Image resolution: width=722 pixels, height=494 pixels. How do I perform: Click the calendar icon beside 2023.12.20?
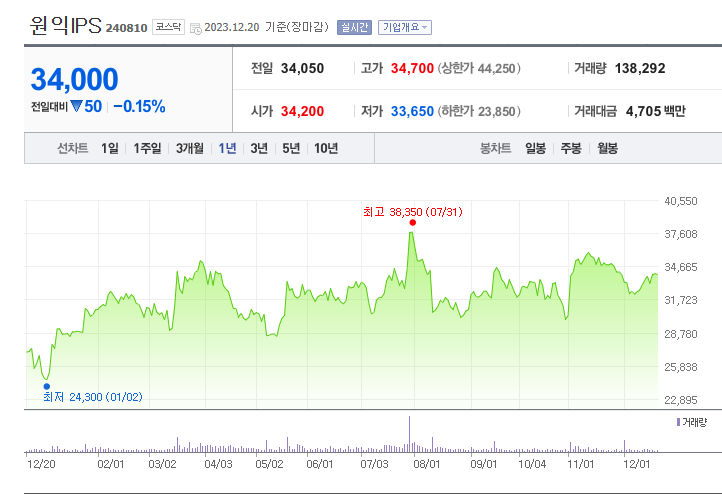(x=196, y=28)
